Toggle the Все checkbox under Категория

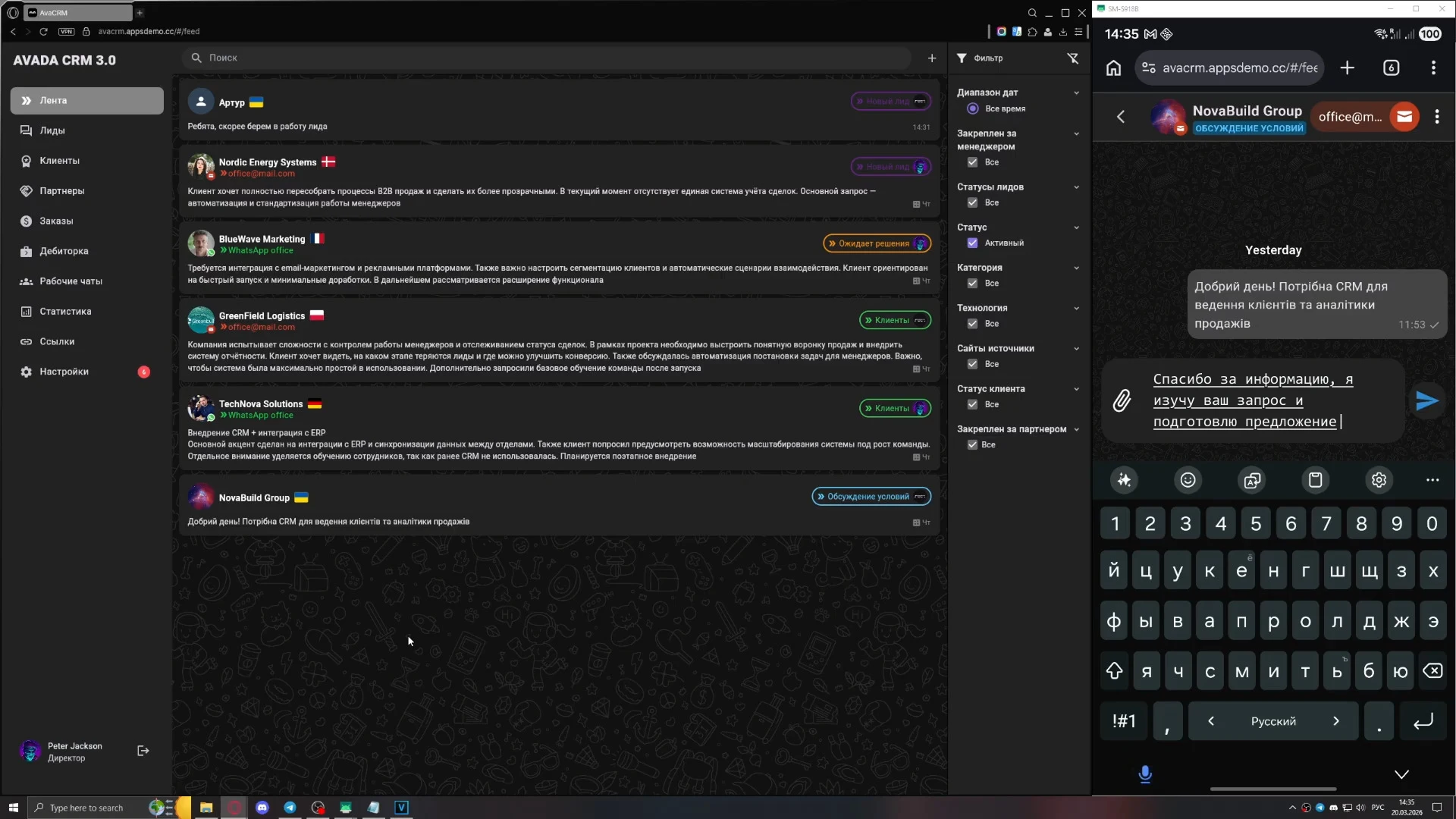click(972, 284)
